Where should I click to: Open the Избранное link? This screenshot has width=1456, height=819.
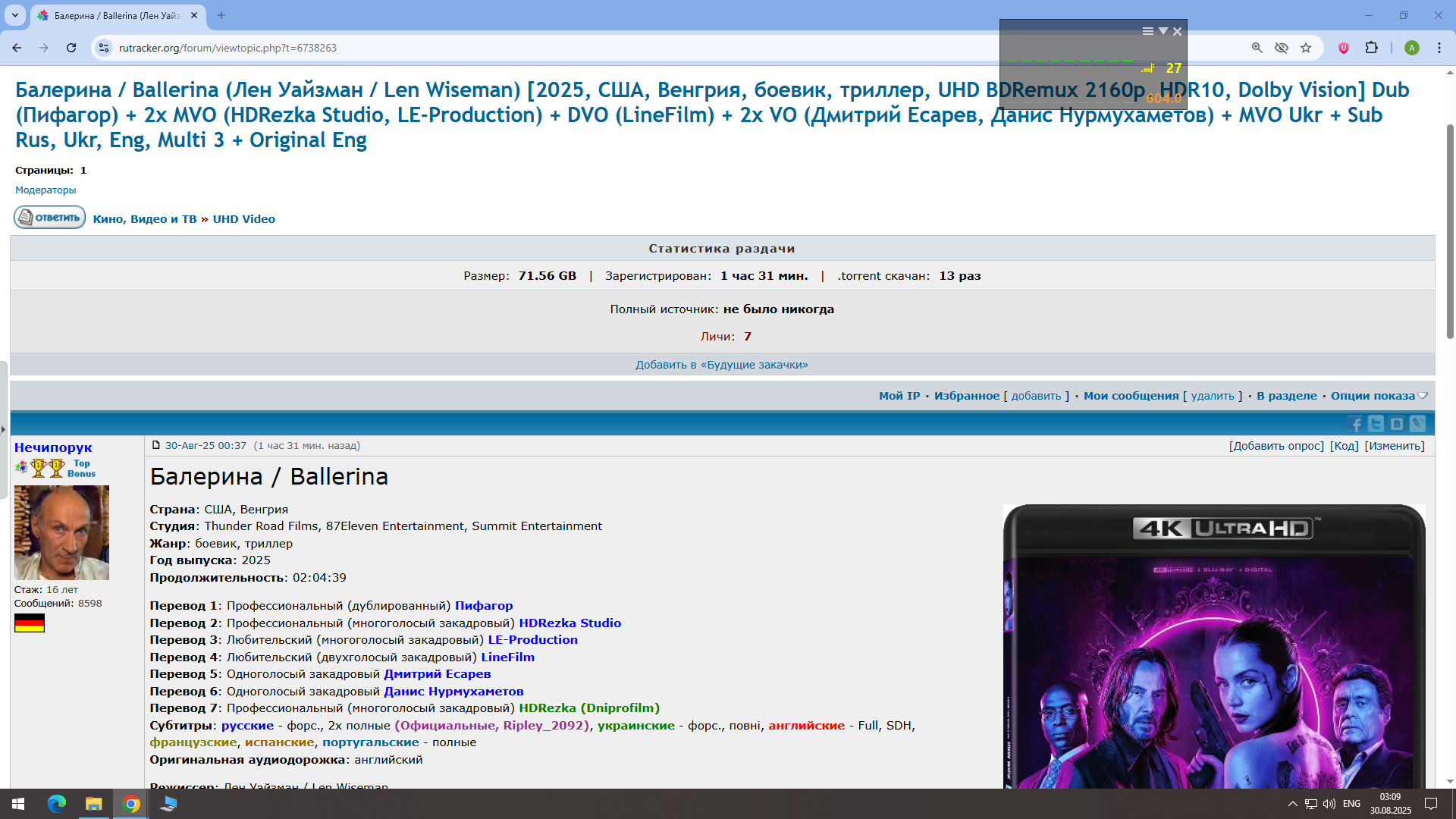coord(967,396)
